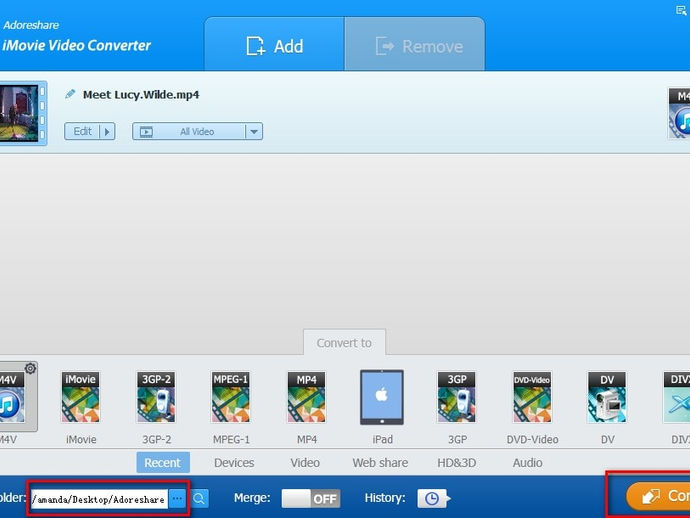Select the DVD-Video output format icon
690x518 pixels.
pos(532,397)
